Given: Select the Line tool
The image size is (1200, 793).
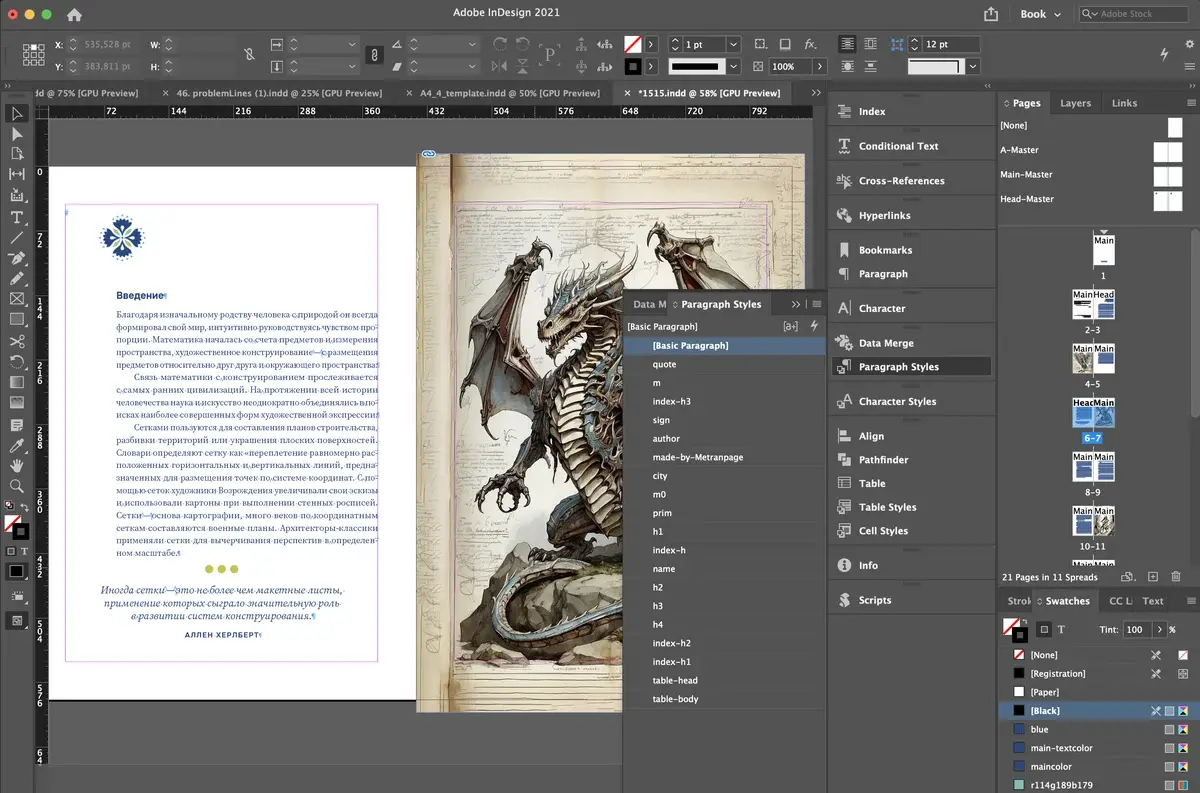Looking at the screenshot, I should click(16, 238).
